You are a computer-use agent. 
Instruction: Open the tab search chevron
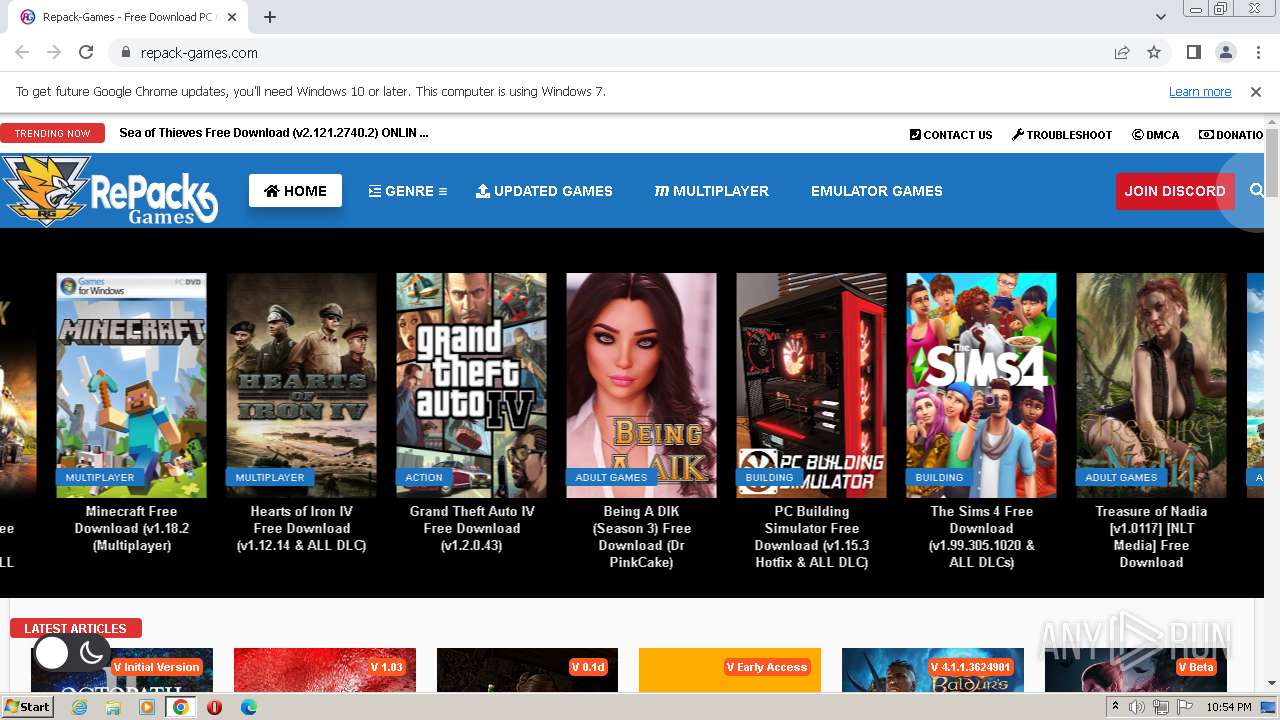pos(1160,17)
